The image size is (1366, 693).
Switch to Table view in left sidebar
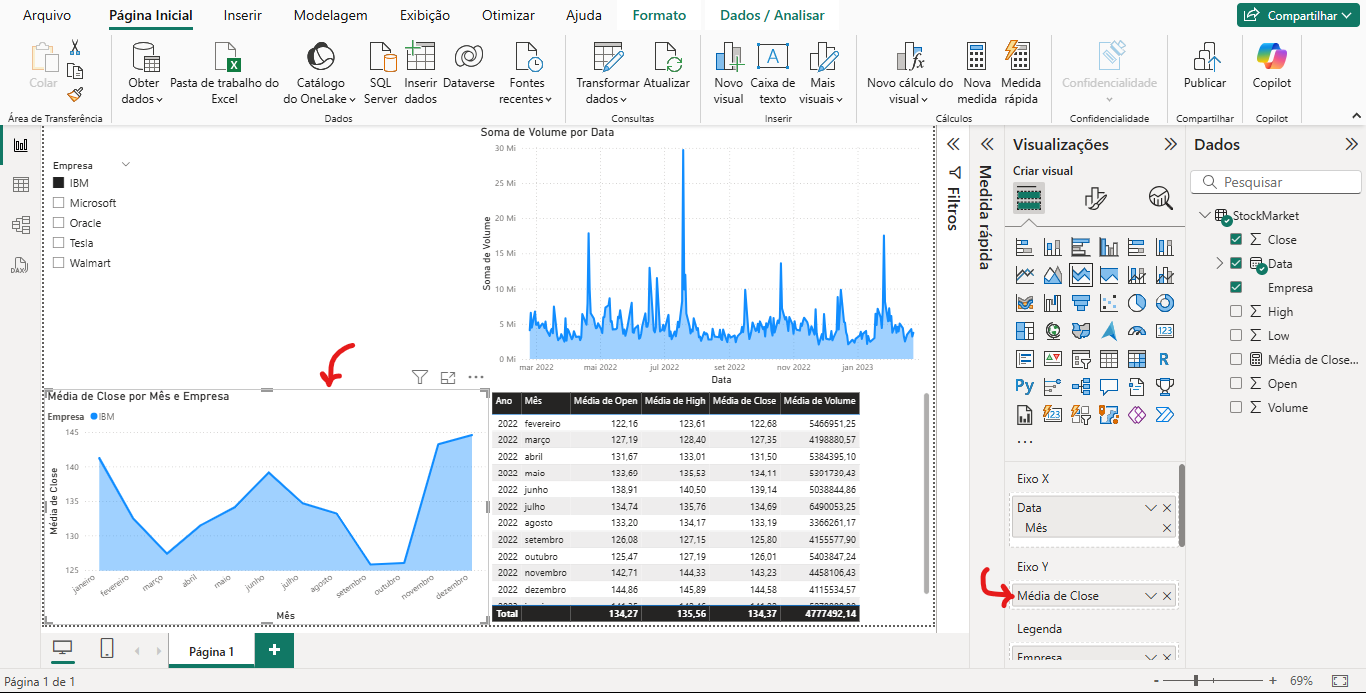point(20,185)
